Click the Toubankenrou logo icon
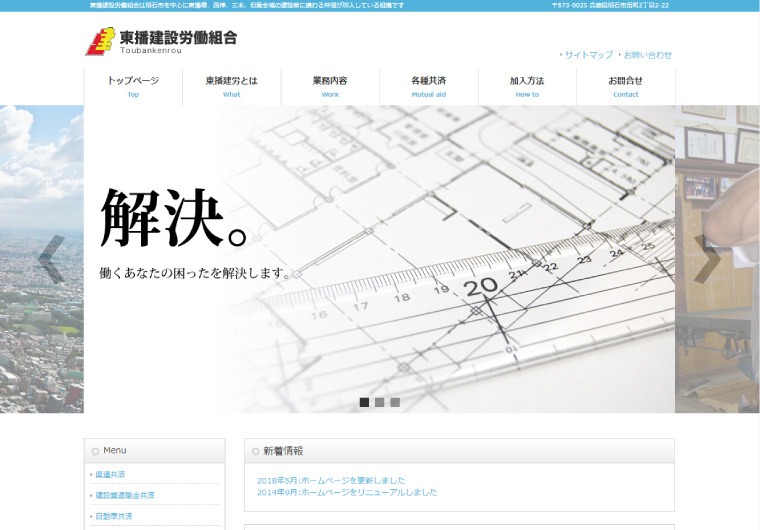The width and height of the screenshot is (760, 530). tap(99, 42)
